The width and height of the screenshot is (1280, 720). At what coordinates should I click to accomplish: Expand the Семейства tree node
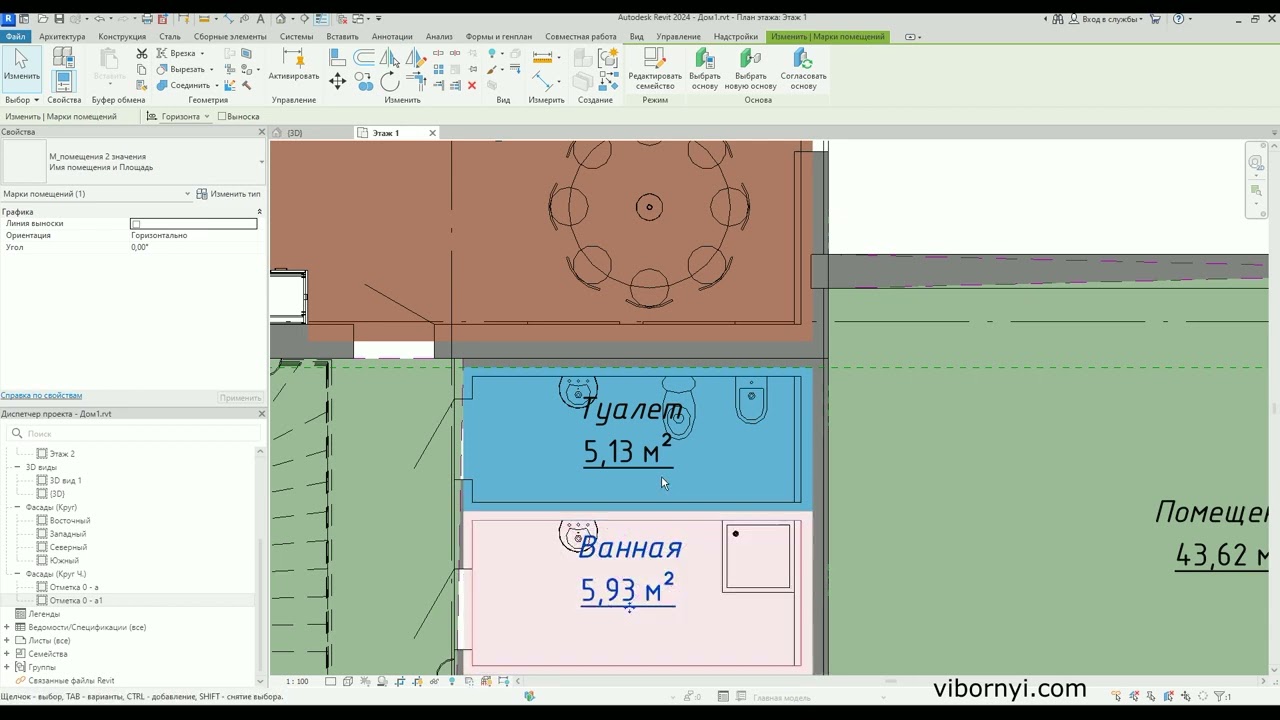point(7,654)
